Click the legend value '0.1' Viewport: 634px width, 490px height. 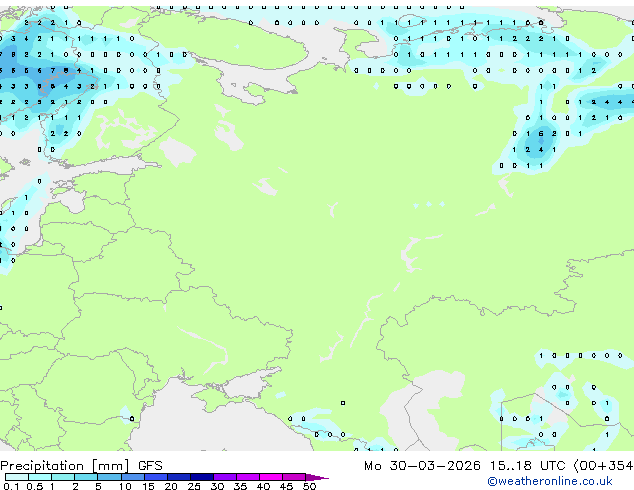[x=11, y=486]
